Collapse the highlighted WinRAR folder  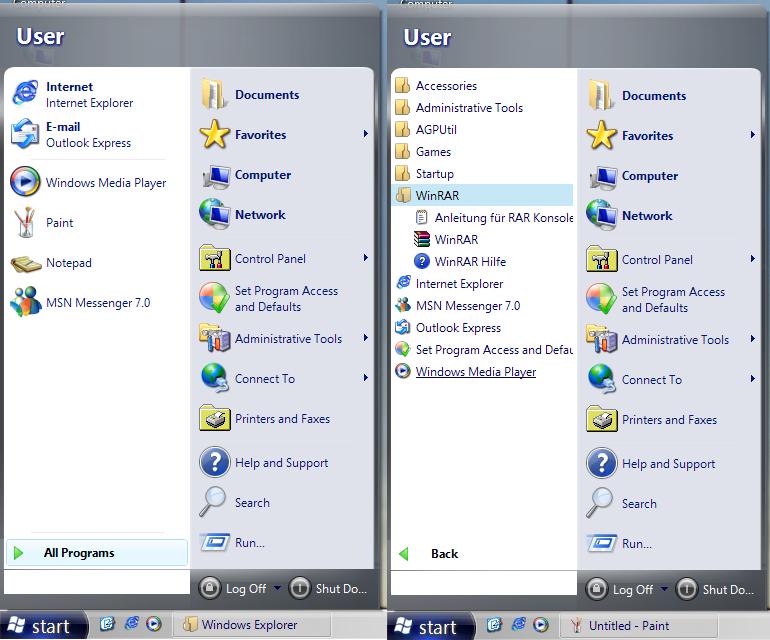coord(437,196)
